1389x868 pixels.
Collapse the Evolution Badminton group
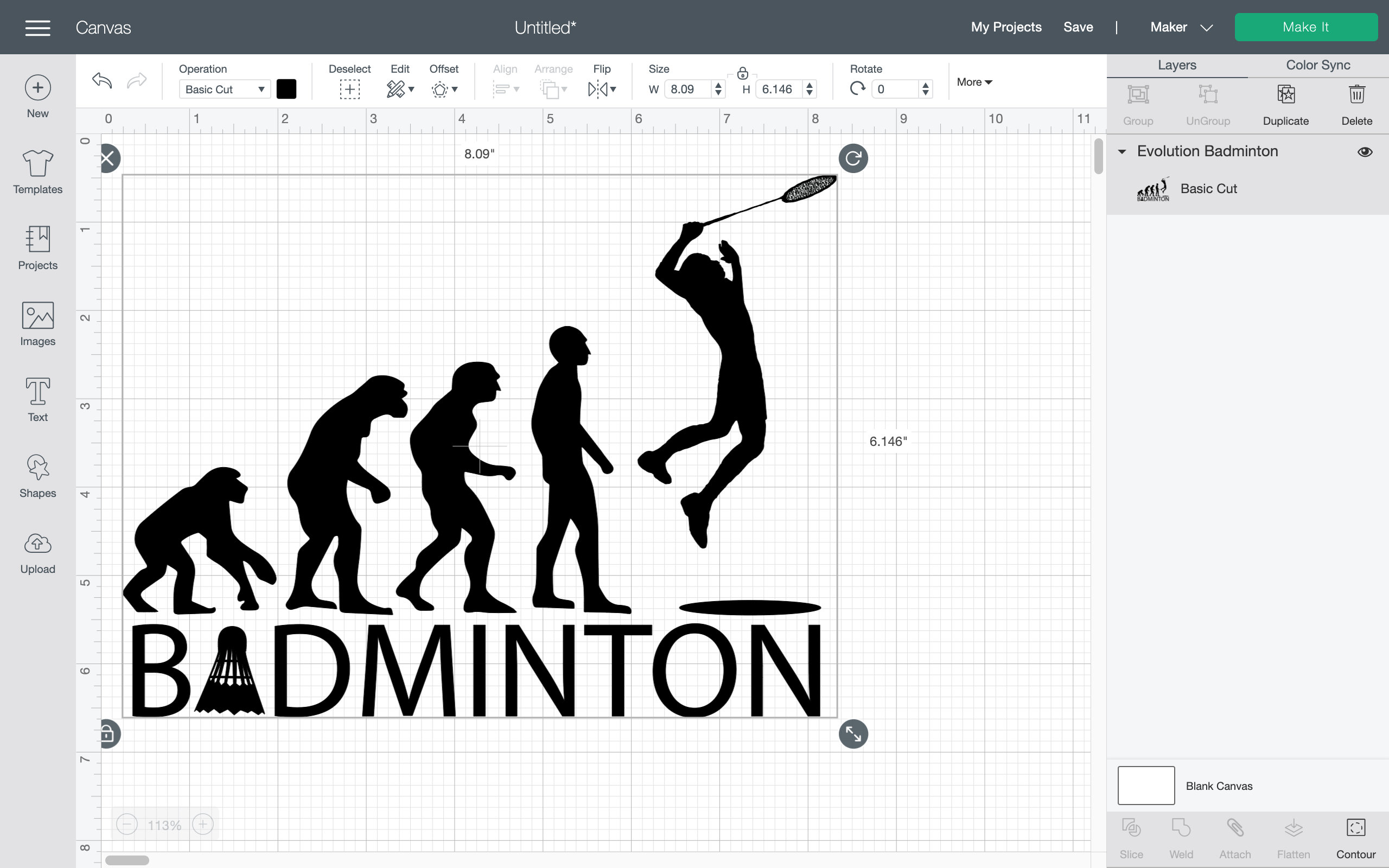(x=1122, y=151)
